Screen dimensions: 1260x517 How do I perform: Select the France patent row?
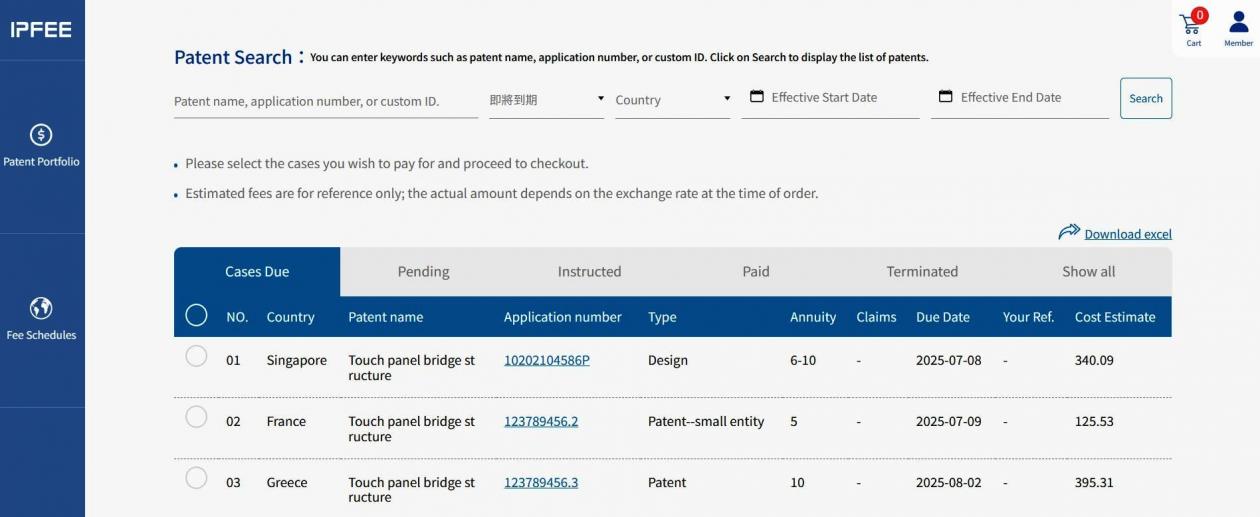[196, 417]
